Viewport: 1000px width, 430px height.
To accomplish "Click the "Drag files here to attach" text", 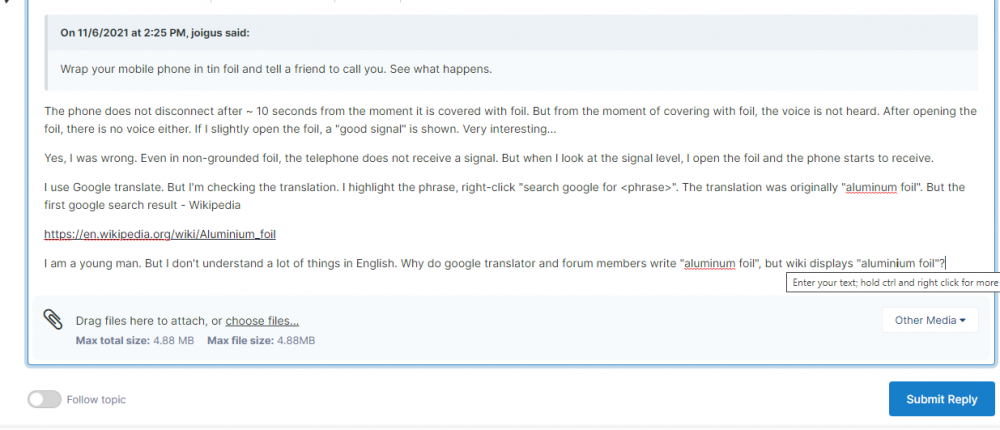I will [x=147, y=321].
